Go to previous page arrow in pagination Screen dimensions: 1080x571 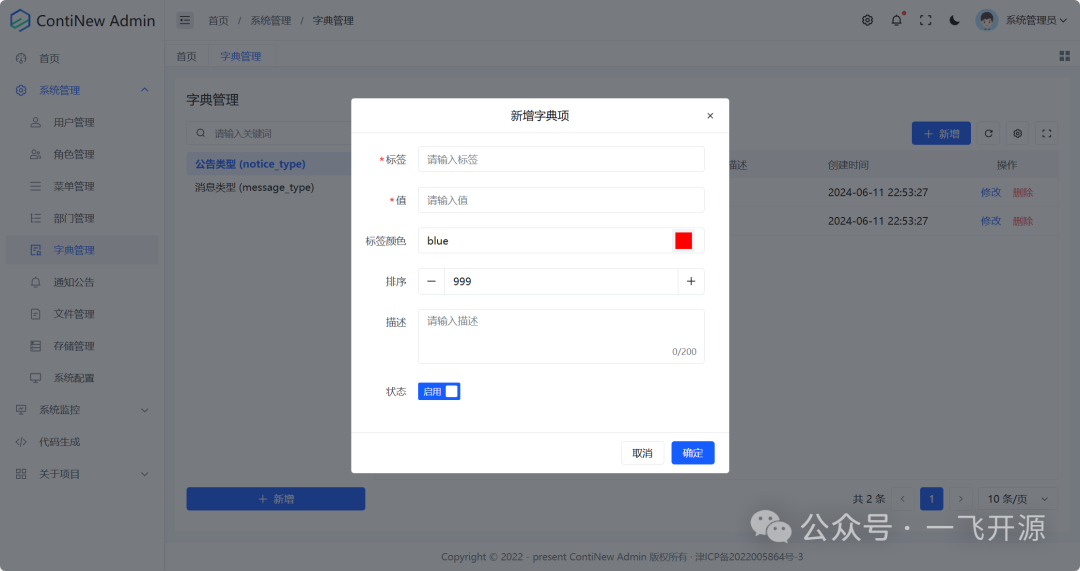pyautogui.click(x=902, y=499)
